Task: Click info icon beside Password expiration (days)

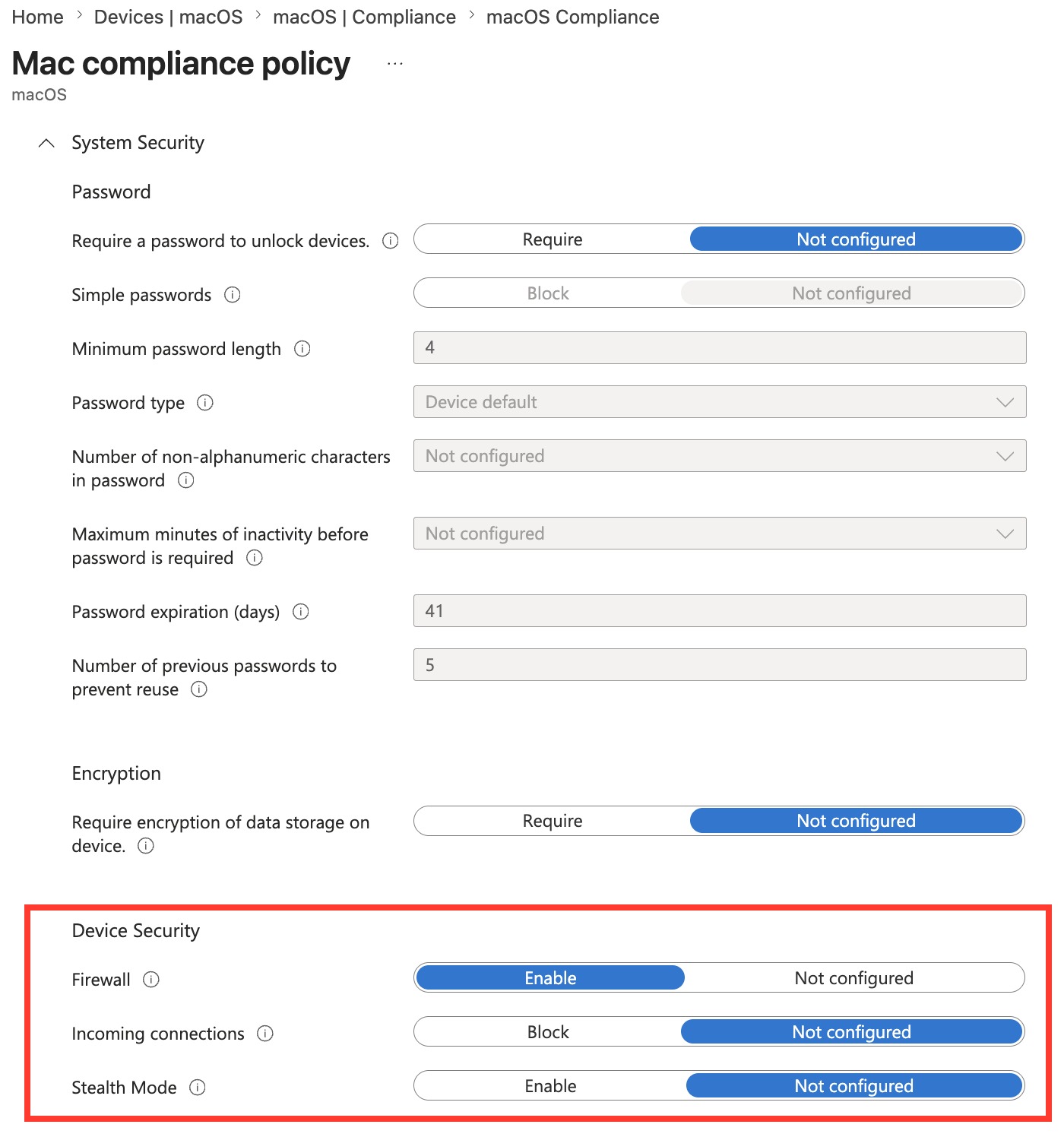Action: (301, 612)
